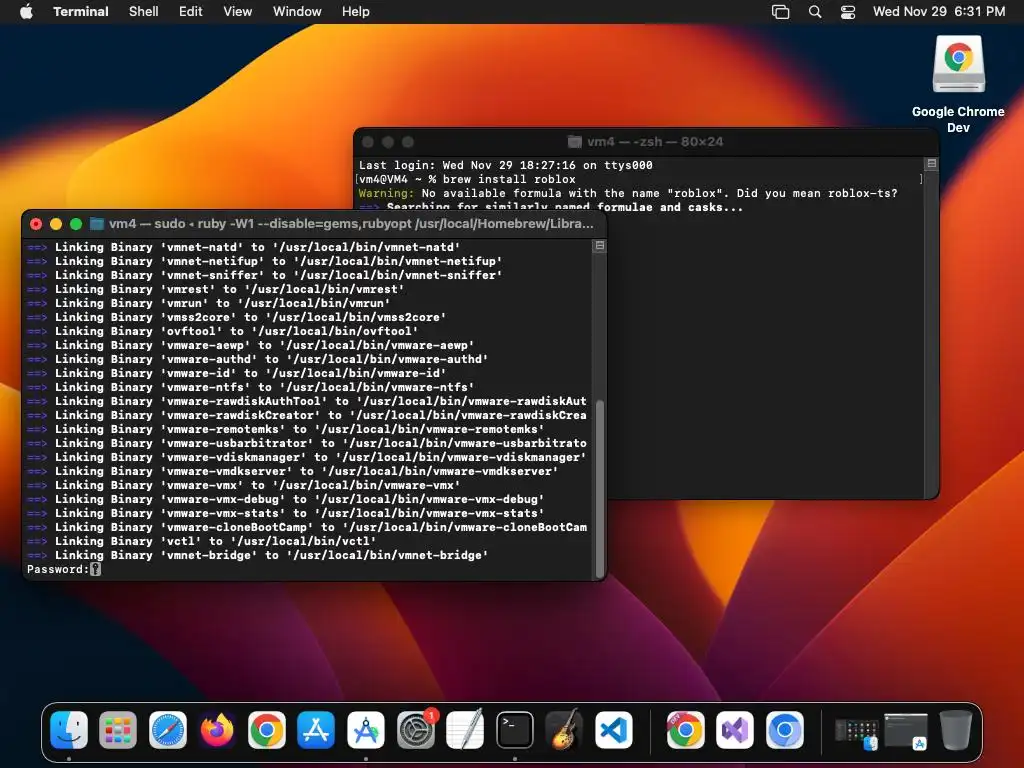Image resolution: width=1024 pixels, height=768 pixels.
Task: Open the purple Visual Studio Dock icon
Action: (735, 729)
